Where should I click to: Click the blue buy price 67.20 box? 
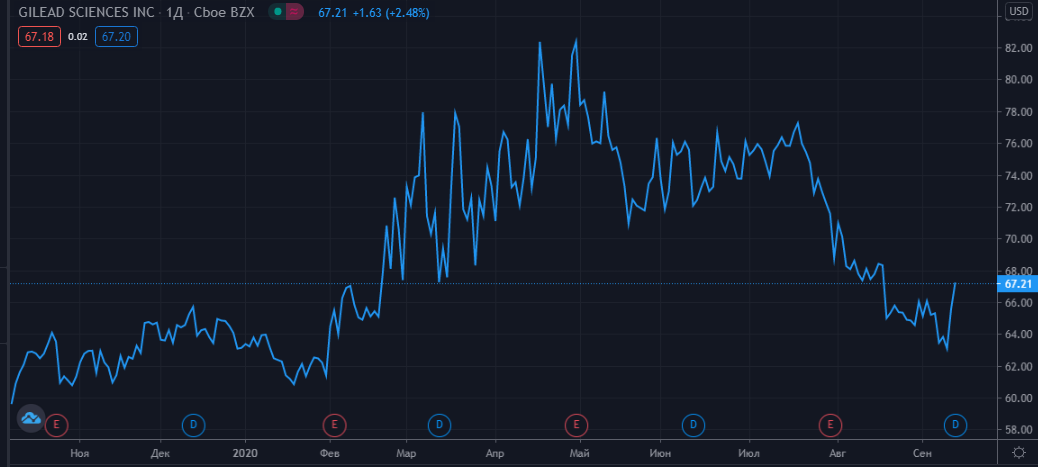pos(116,36)
